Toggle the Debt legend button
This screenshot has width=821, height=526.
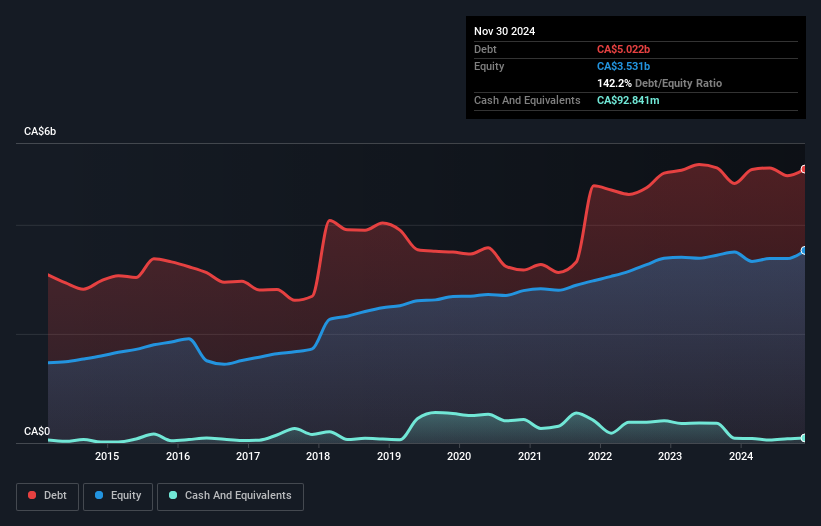48,496
